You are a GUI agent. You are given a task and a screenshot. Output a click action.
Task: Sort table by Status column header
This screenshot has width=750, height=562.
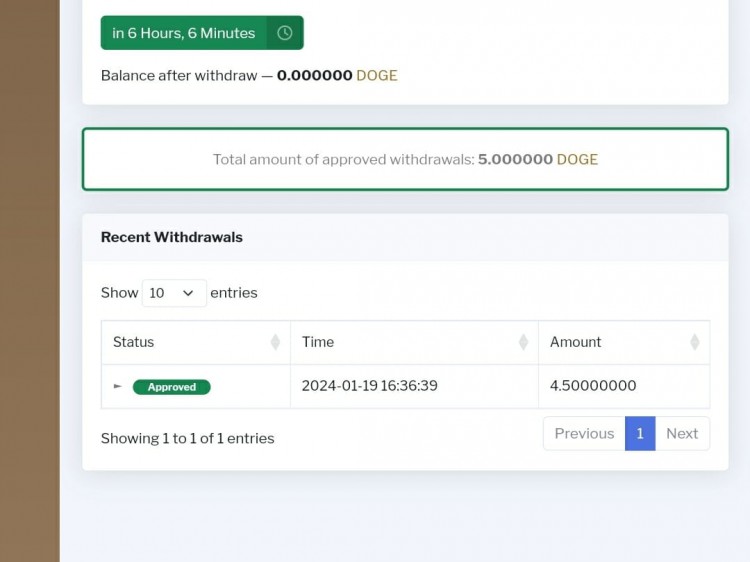click(x=196, y=342)
